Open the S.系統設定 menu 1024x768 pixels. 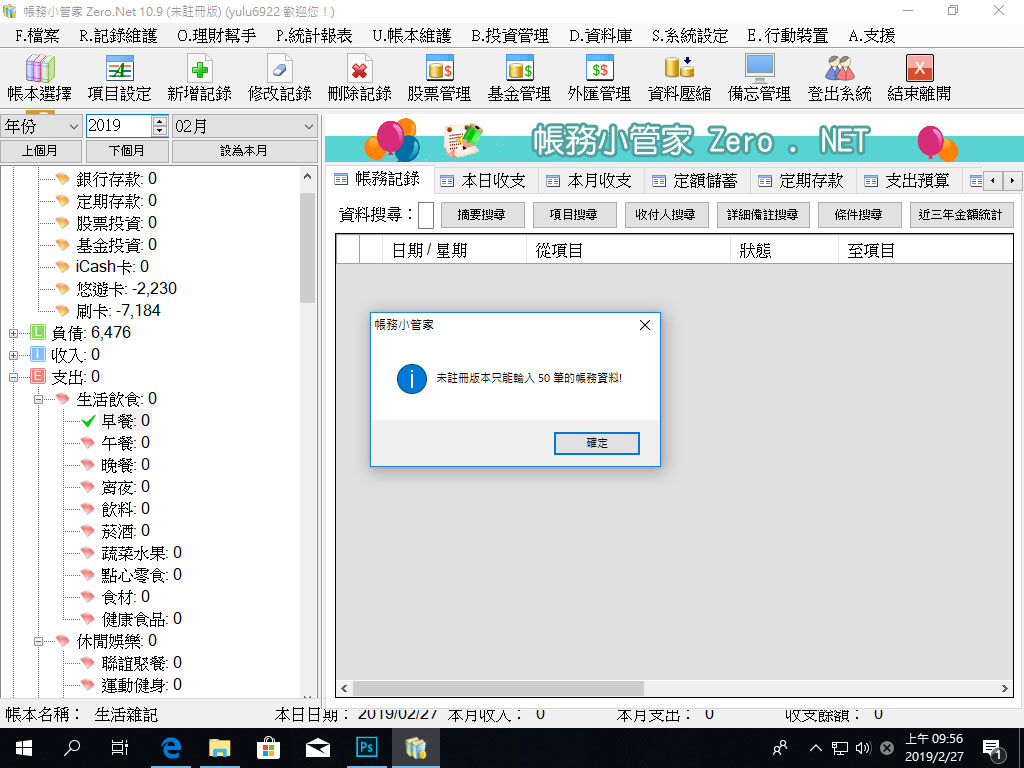690,36
